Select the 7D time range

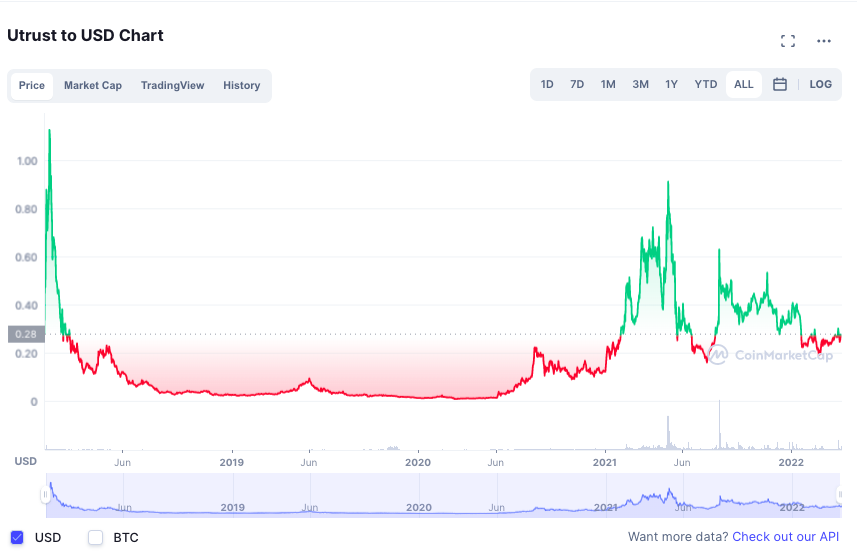click(577, 85)
